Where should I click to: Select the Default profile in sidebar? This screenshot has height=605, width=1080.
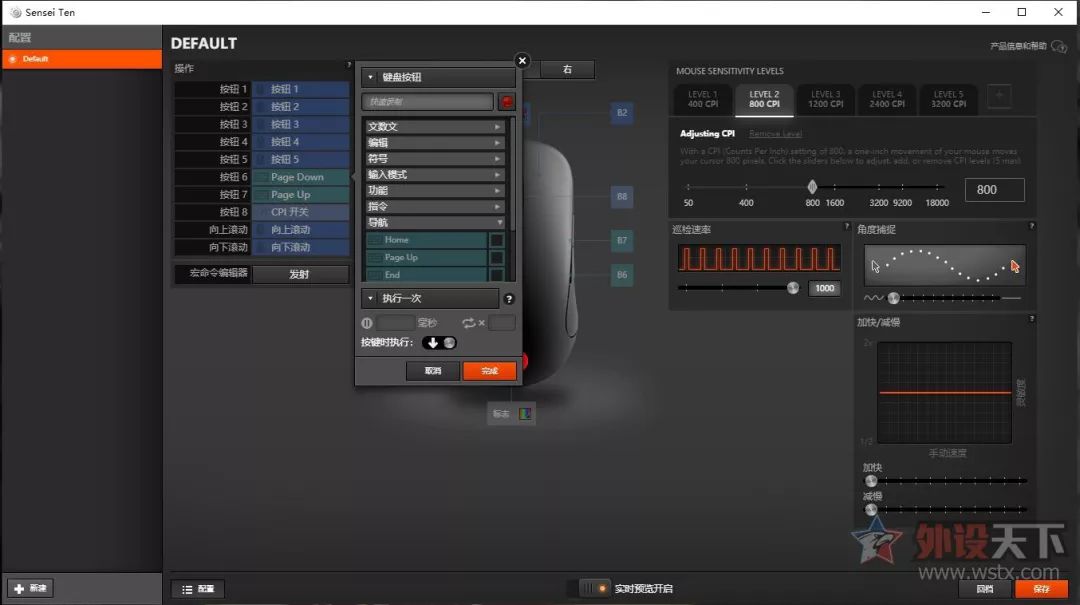click(82, 59)
